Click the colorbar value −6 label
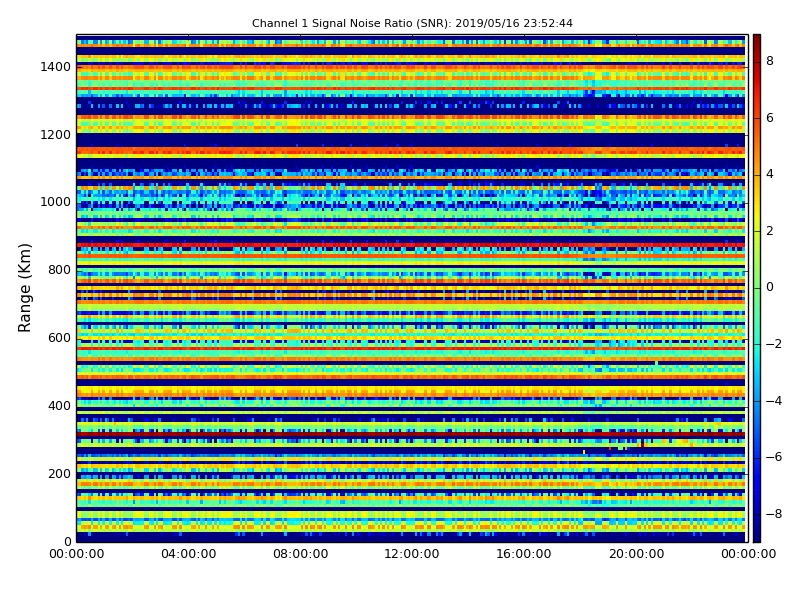This screenshot has height=600, width=800. tap(774, 457)
